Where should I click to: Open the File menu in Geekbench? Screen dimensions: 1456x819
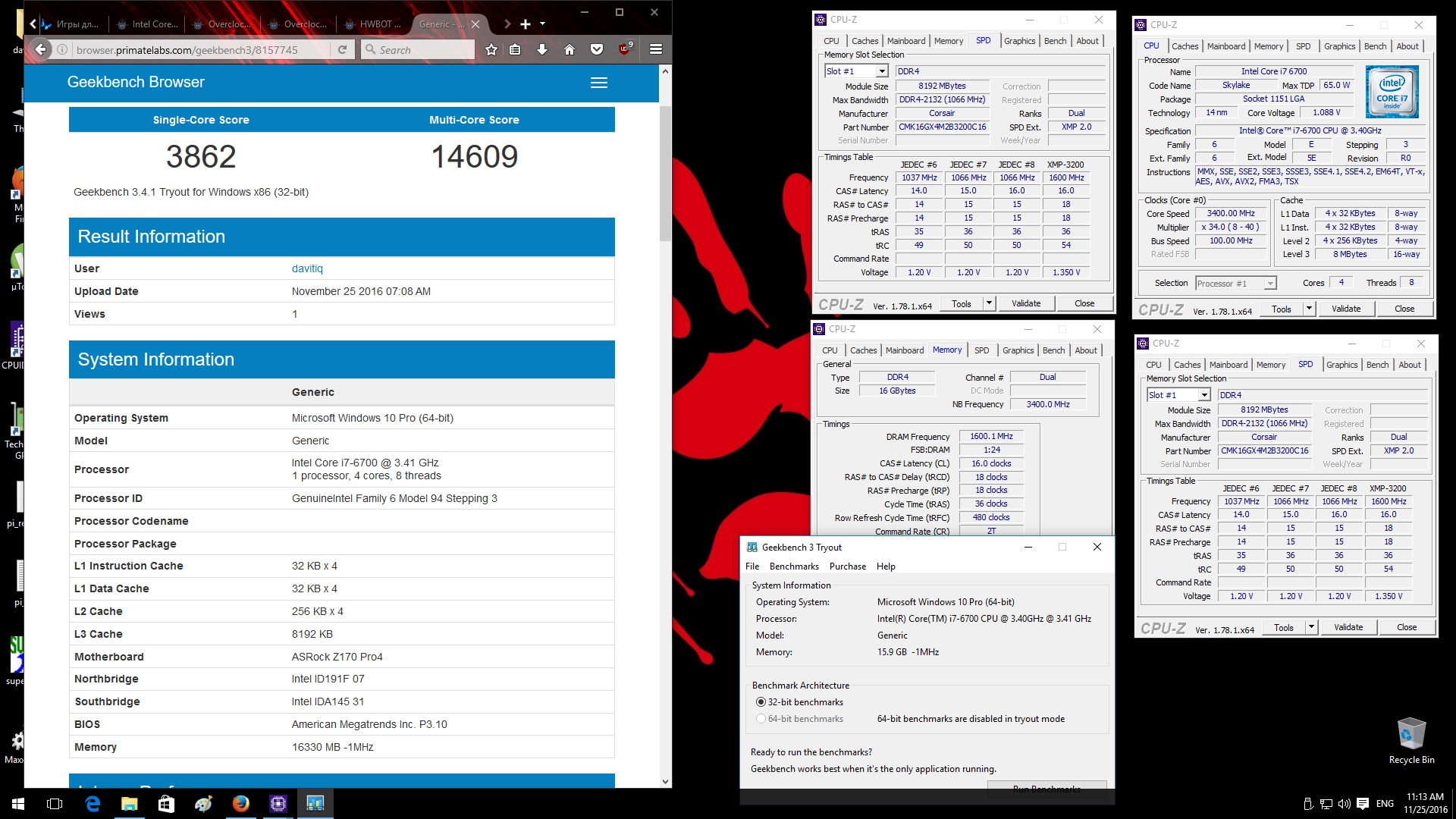click(752, 566)
